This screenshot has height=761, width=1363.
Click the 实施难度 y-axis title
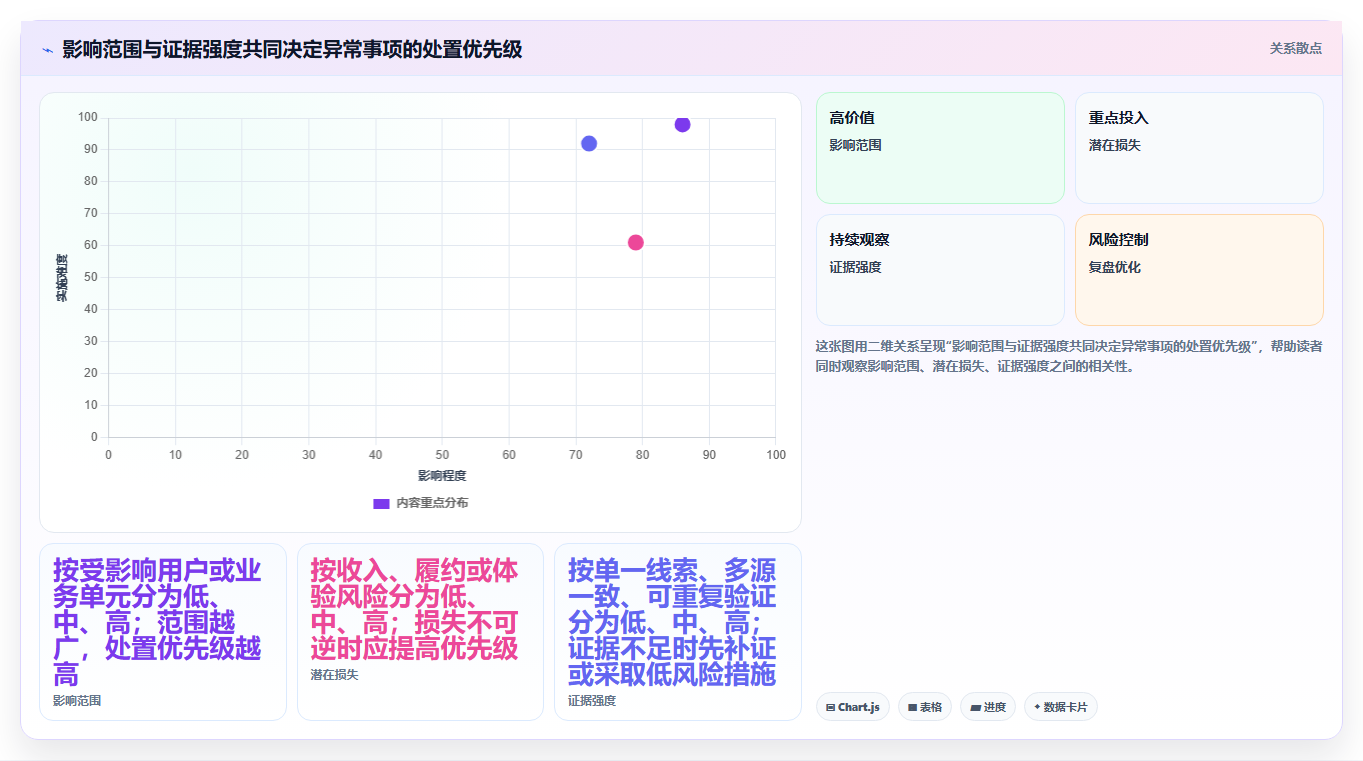(62, 277)
